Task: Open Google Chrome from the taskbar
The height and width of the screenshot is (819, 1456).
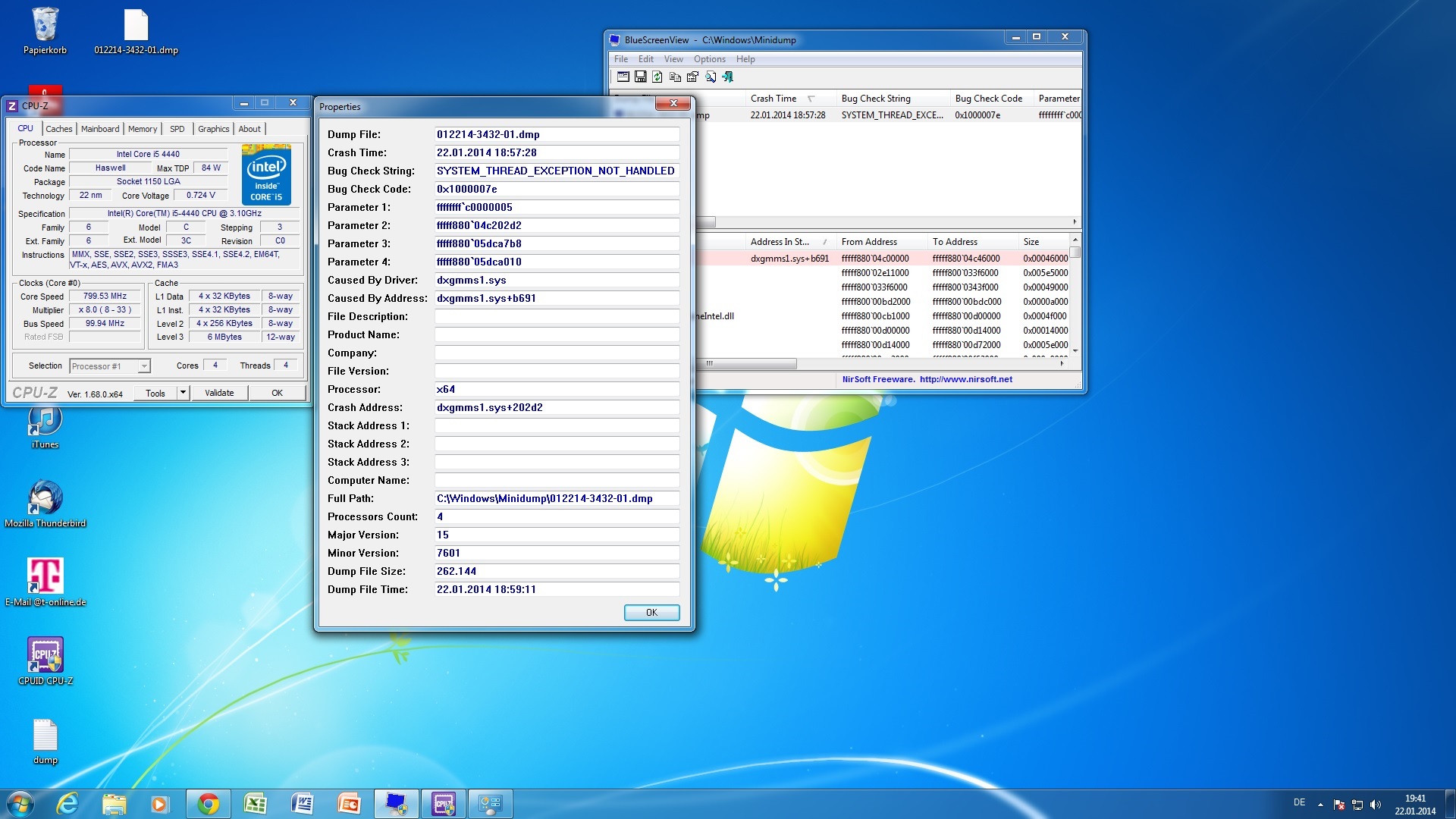Action: [208, 804]
